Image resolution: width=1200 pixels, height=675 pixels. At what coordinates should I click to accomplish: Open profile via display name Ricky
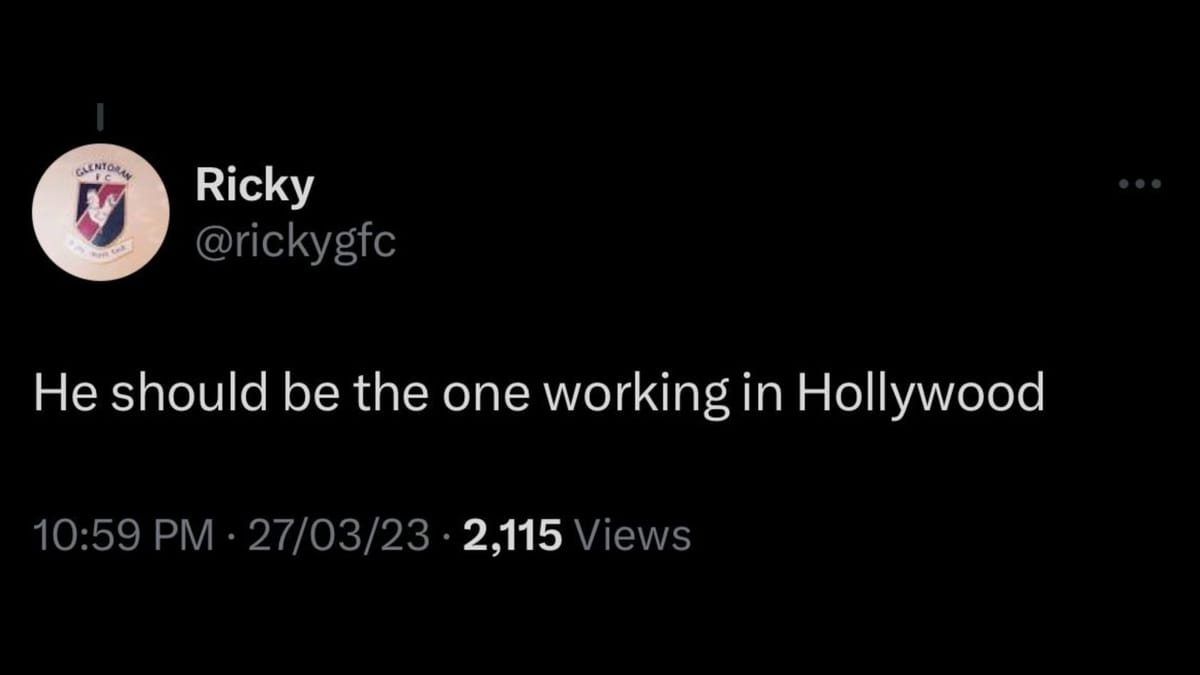tap(254, 185)
